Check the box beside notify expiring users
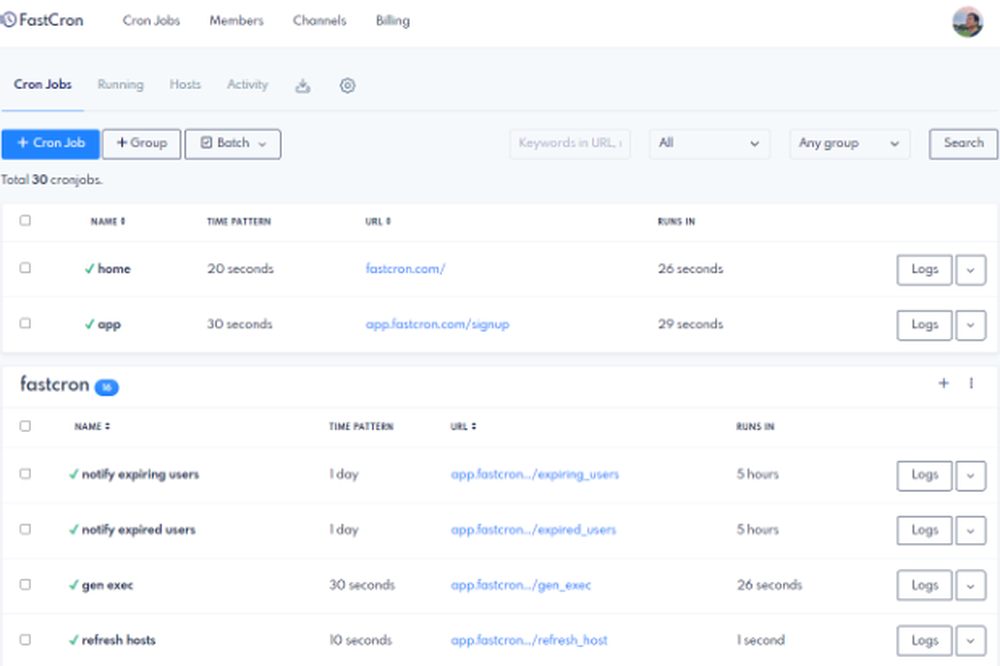The width and height of the screenshot is (1000, 666). (25, 475)
